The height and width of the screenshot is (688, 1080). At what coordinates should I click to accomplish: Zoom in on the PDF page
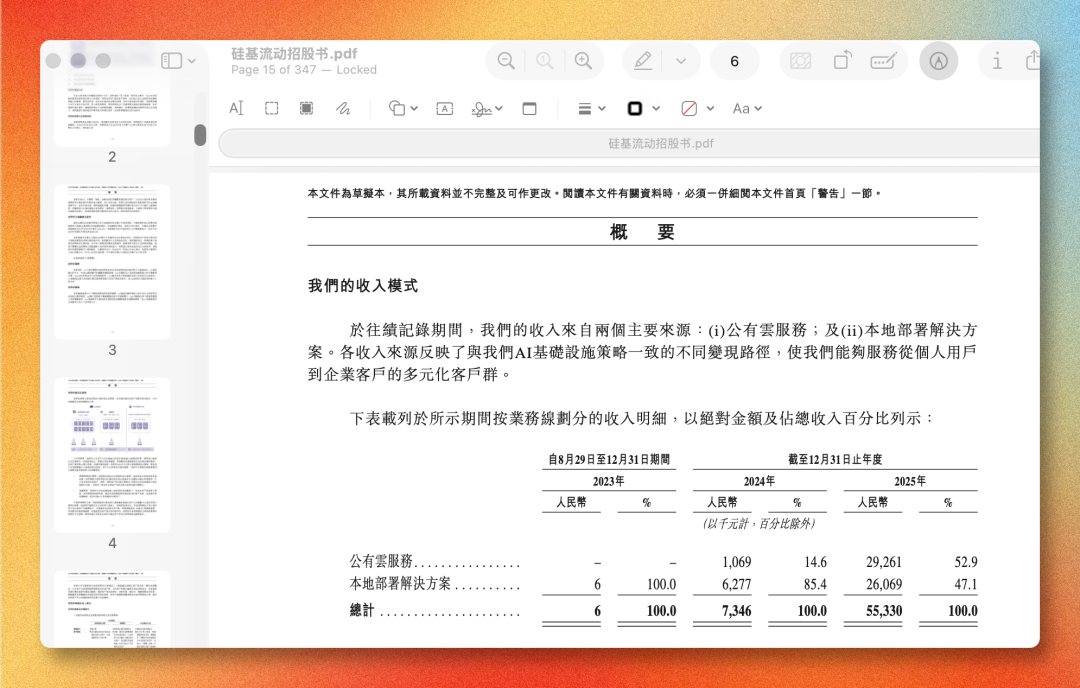coord(583,61)
